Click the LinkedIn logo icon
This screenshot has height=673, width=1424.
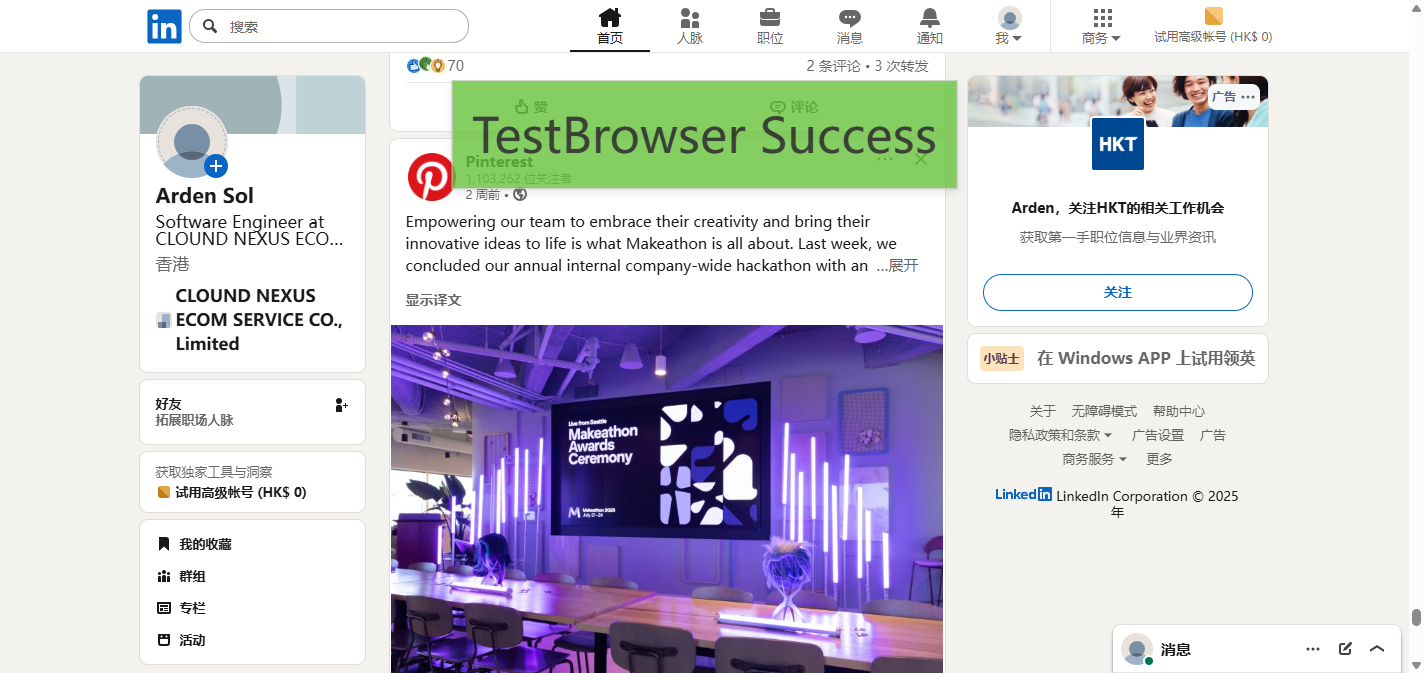[164, 26]
